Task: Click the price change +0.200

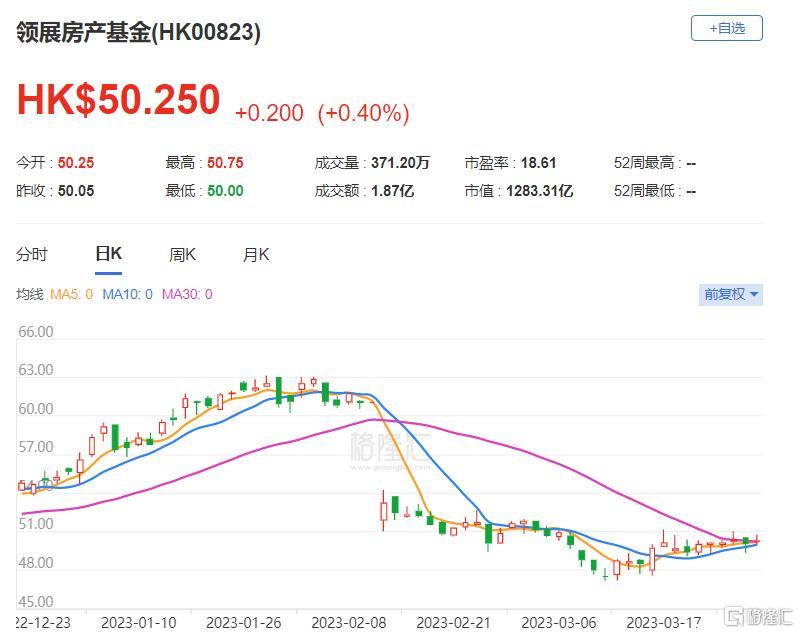Action: tap(269, 113)
